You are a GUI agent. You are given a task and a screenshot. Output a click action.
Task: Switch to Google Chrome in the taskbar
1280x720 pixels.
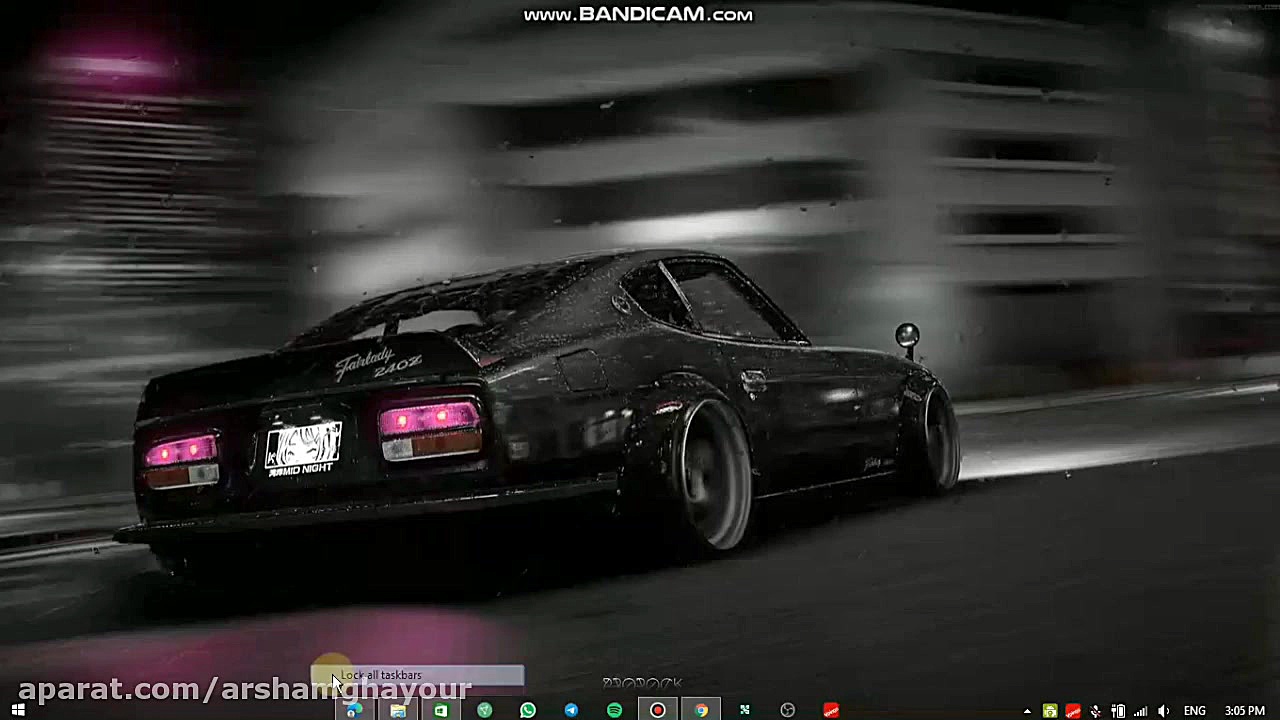coord(701,710)
